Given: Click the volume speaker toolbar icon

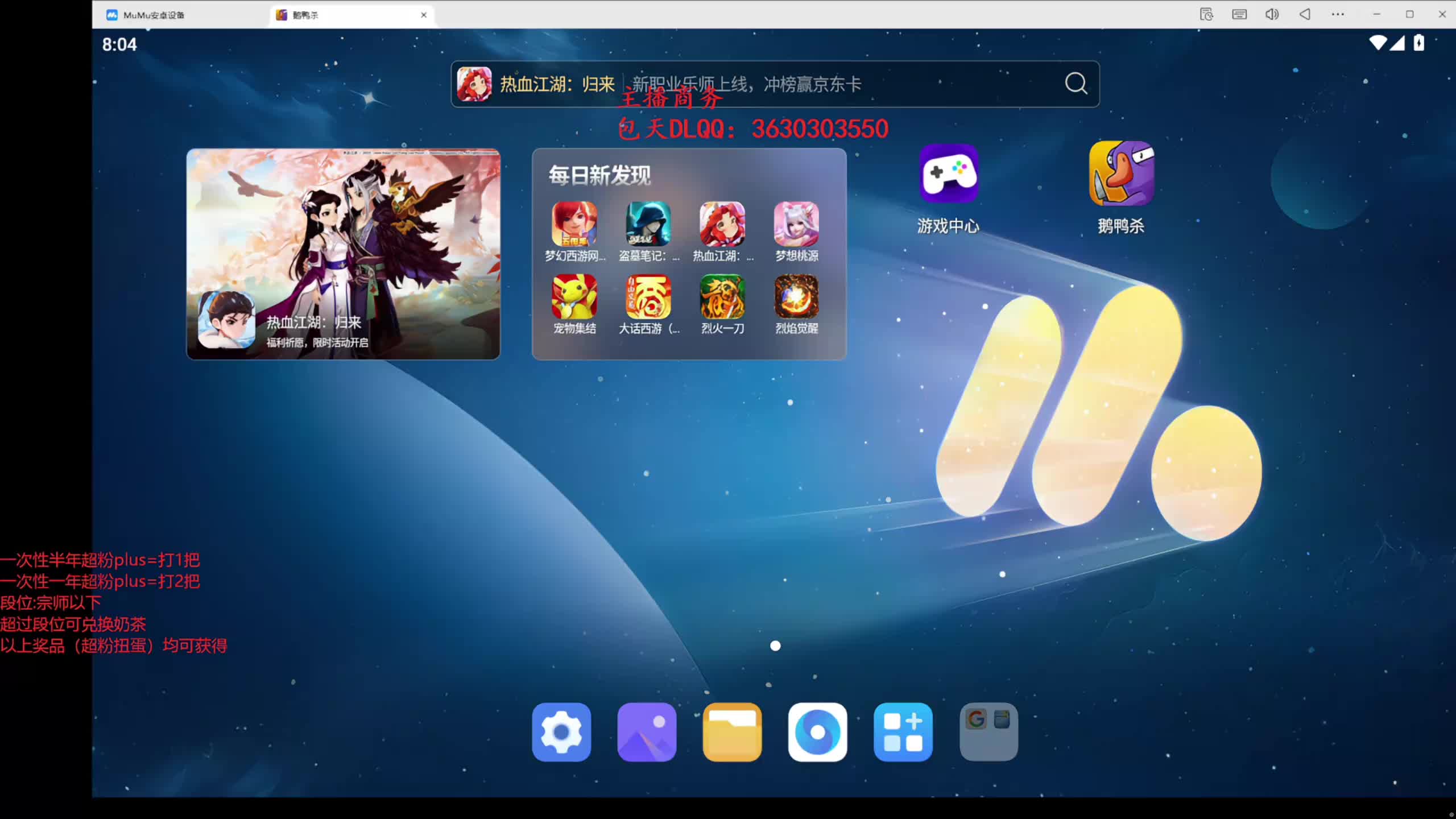Looking at the screenshot, I should [1272, 14].
